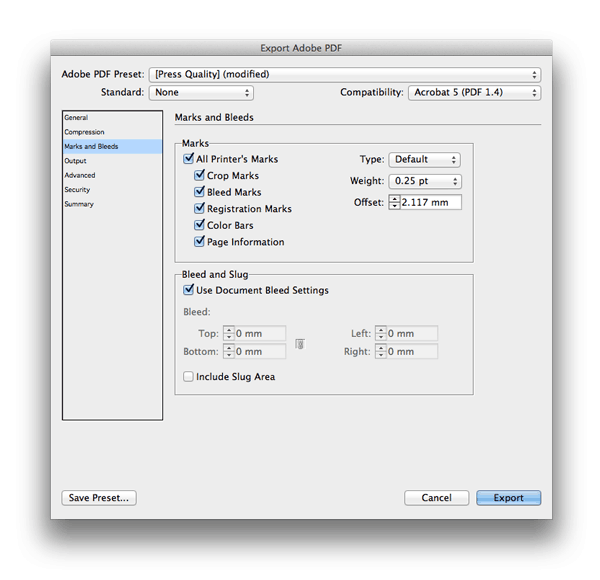Select Compression in the sidebar list
Image resolution: width=600 pixels, height=580 pixels.
pos(112,132)
